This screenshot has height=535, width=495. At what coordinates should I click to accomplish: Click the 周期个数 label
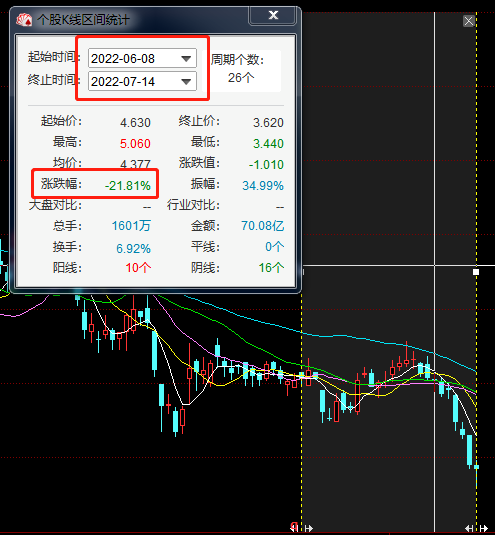[237, 60]
